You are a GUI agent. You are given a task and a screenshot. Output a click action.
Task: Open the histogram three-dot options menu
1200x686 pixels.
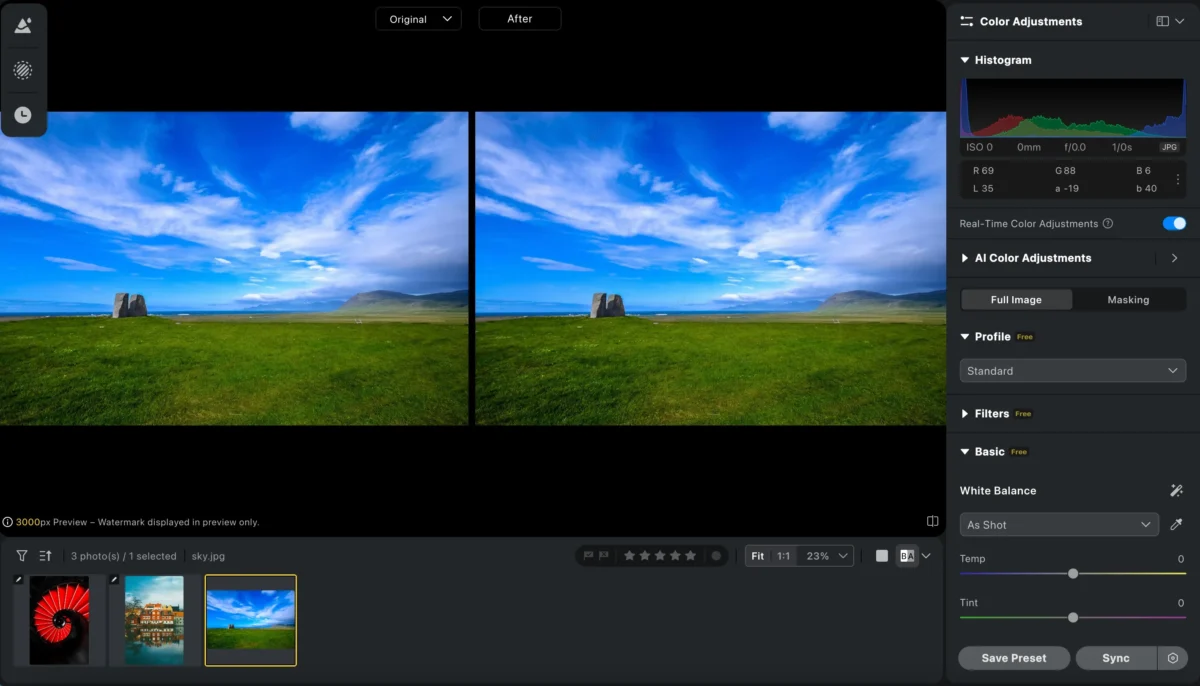pos(1177,180)
